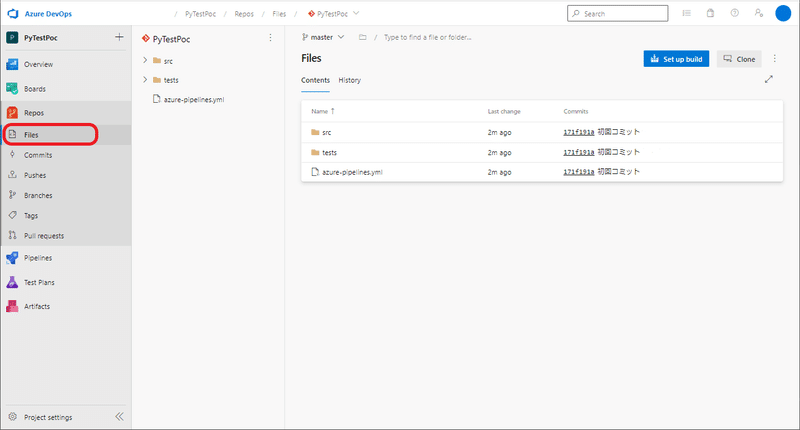Click Repos in the breadcrumb
This screenshot has height=430, width=800.
point(244,14)
